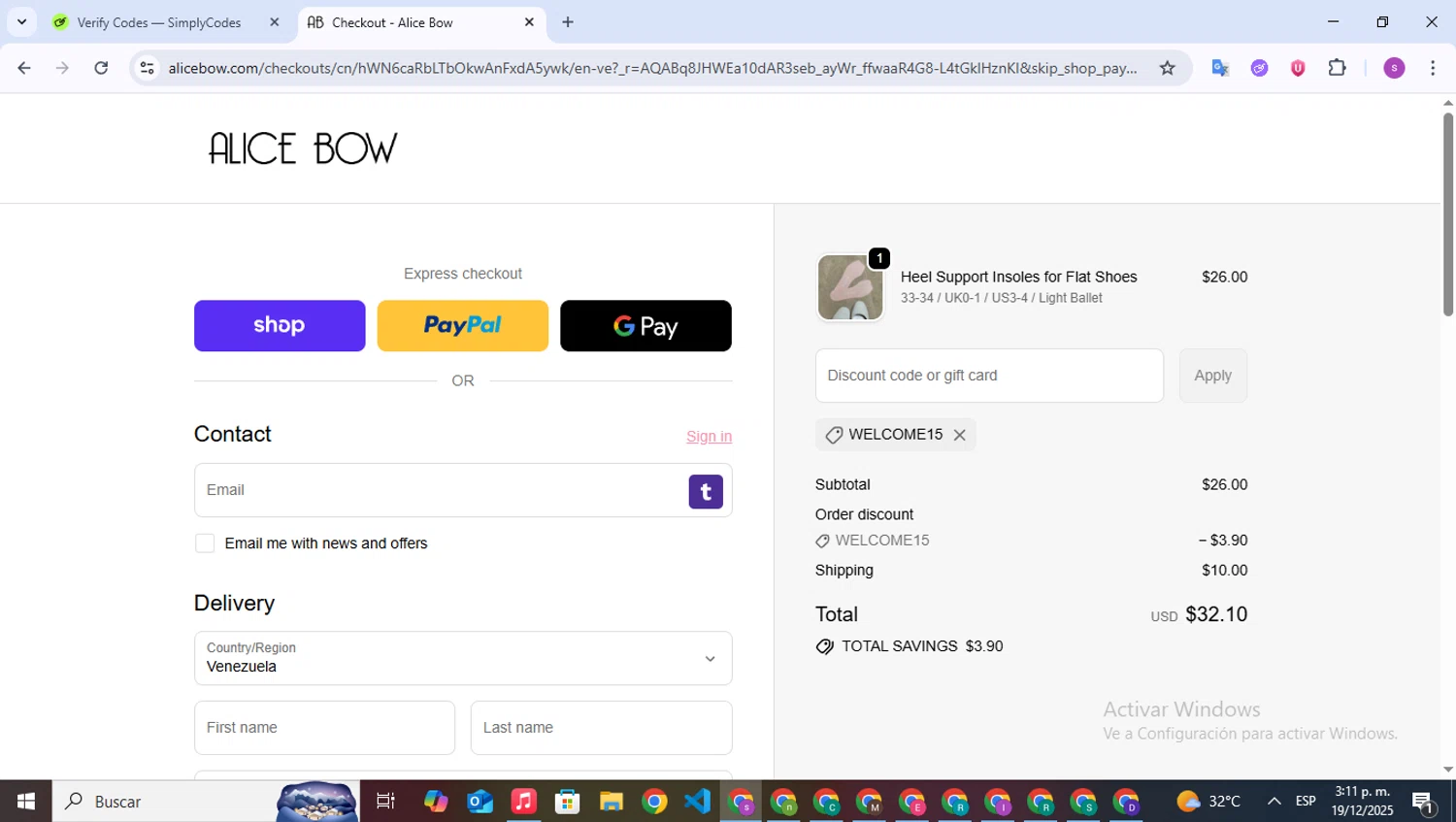1456x822 pixels.
Task: Click the alicebow.com address bar URL
Action: pos(652,68)
